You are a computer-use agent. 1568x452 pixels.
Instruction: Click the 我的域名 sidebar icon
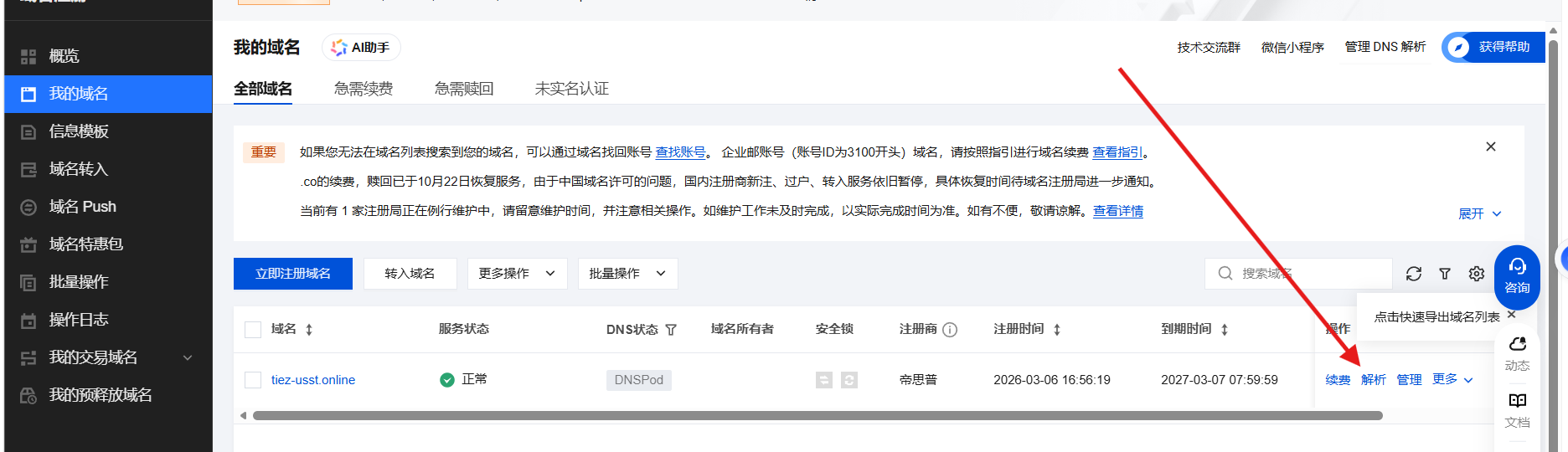28,95
